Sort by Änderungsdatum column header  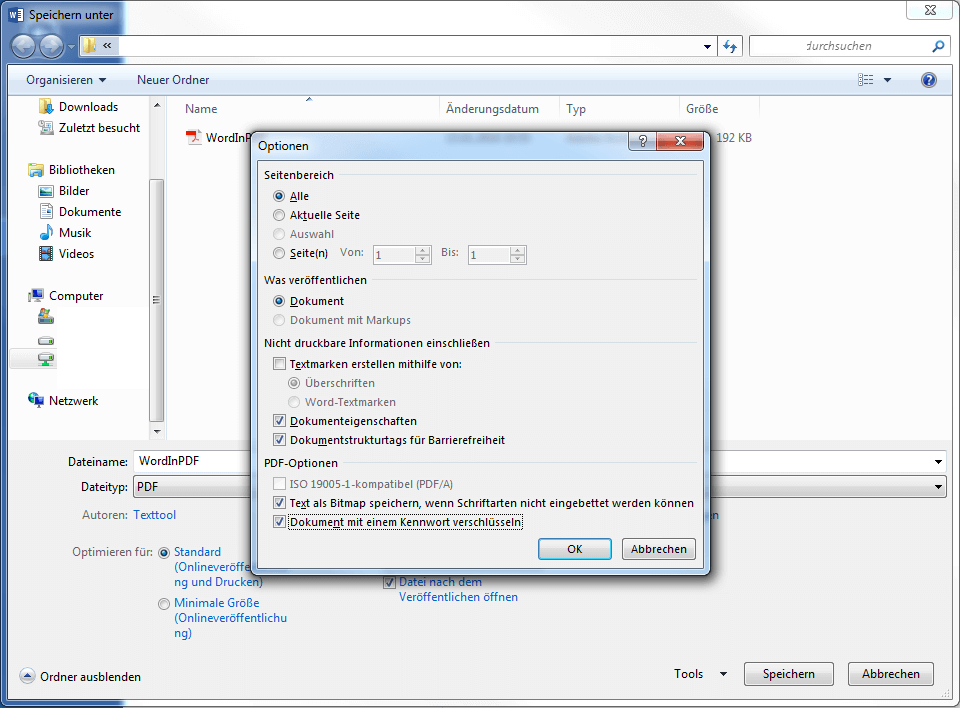pos(492,108)
